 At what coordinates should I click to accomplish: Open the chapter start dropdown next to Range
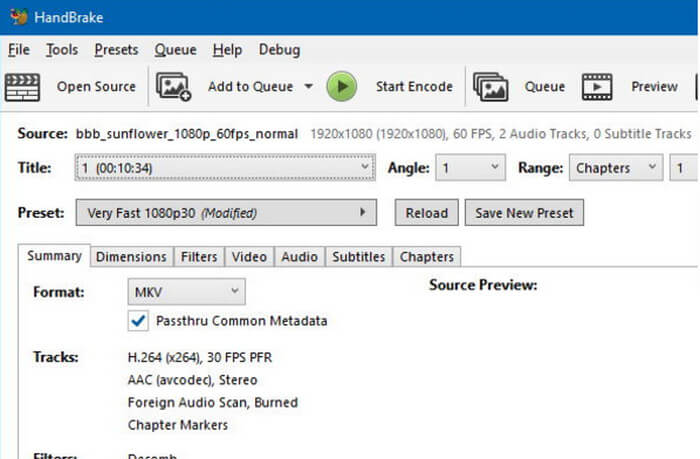684,168
